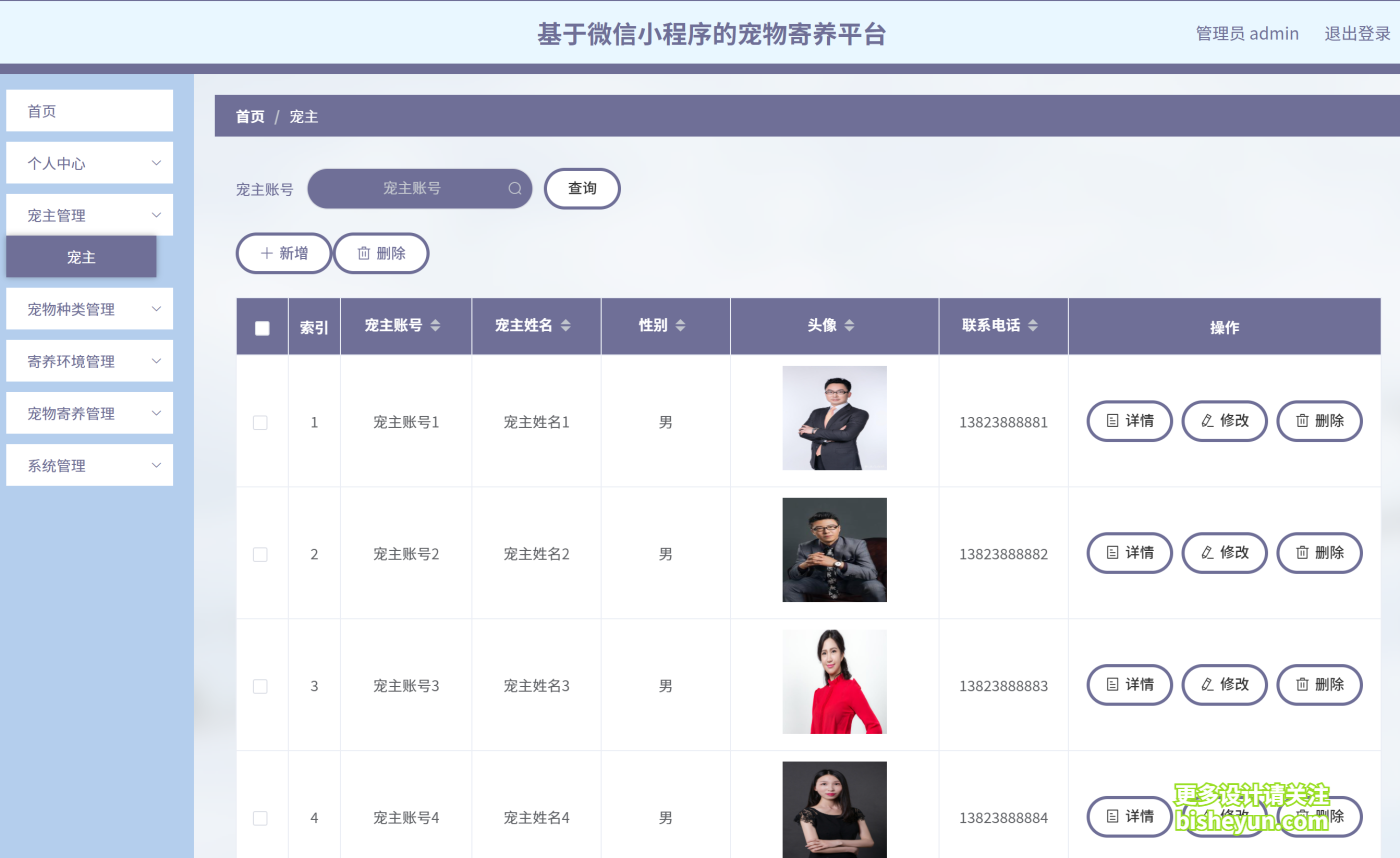Viewport: 1400px width, 858px height.
Task: Click 退出登录 to log out
Action: tap(1356, 33)
